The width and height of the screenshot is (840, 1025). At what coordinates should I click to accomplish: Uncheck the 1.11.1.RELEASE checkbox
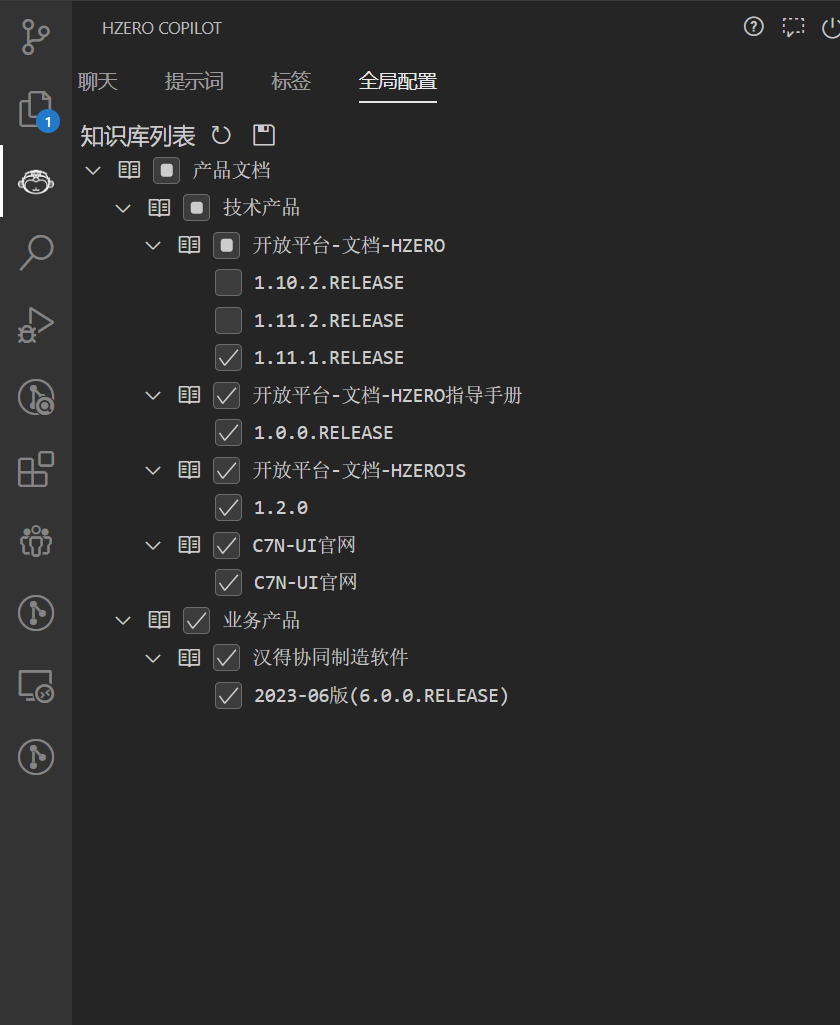[x=228, y=358]
